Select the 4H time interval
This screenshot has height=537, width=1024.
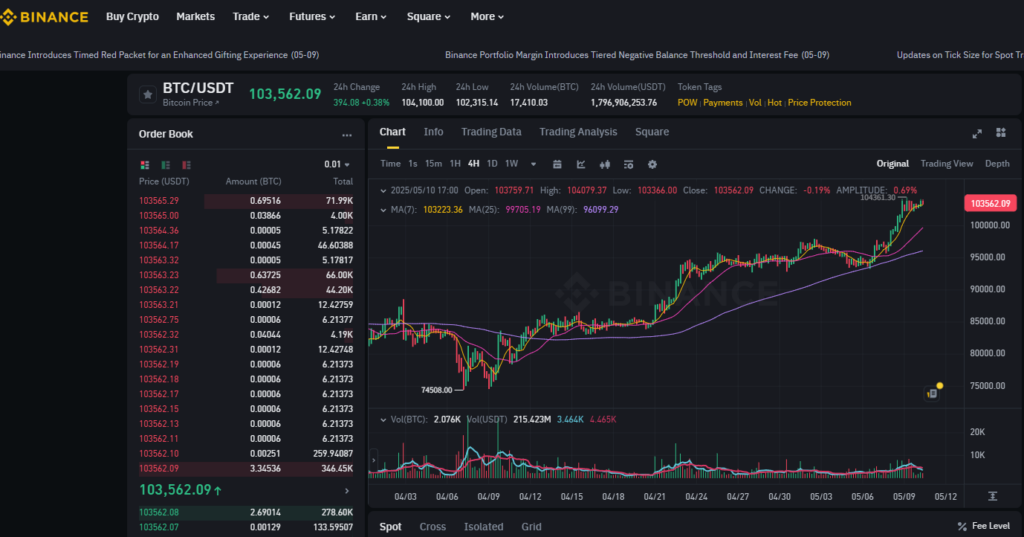(473, 164)
